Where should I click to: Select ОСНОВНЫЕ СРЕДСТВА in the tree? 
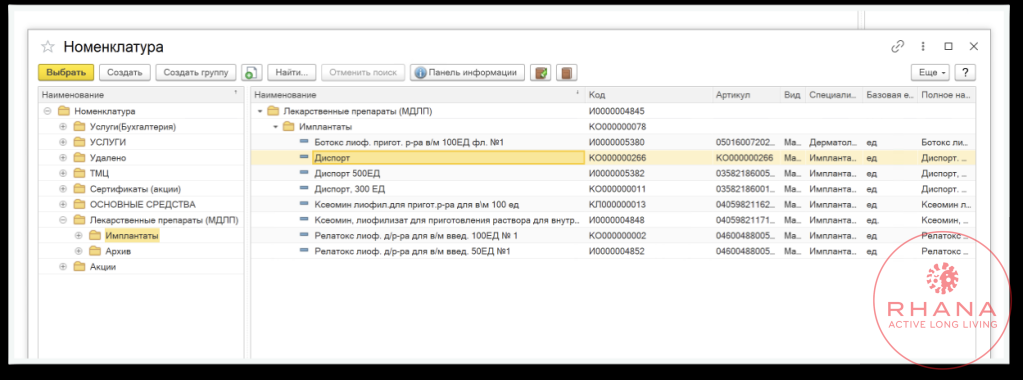143,204
